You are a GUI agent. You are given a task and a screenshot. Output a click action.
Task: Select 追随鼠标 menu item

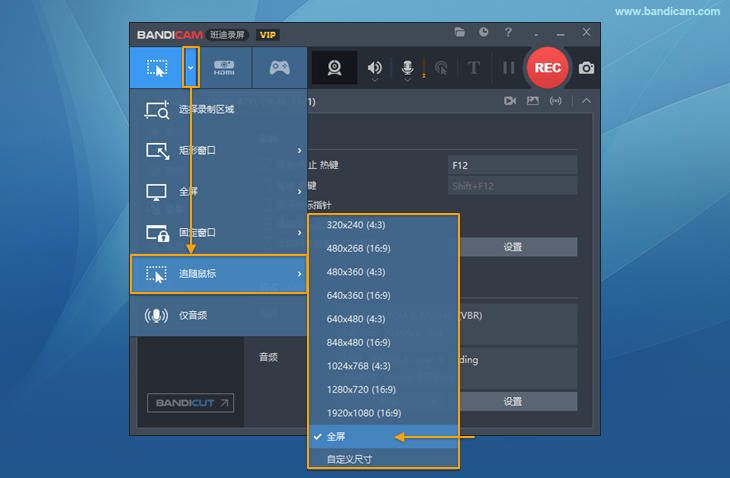[x=218, y=274]
